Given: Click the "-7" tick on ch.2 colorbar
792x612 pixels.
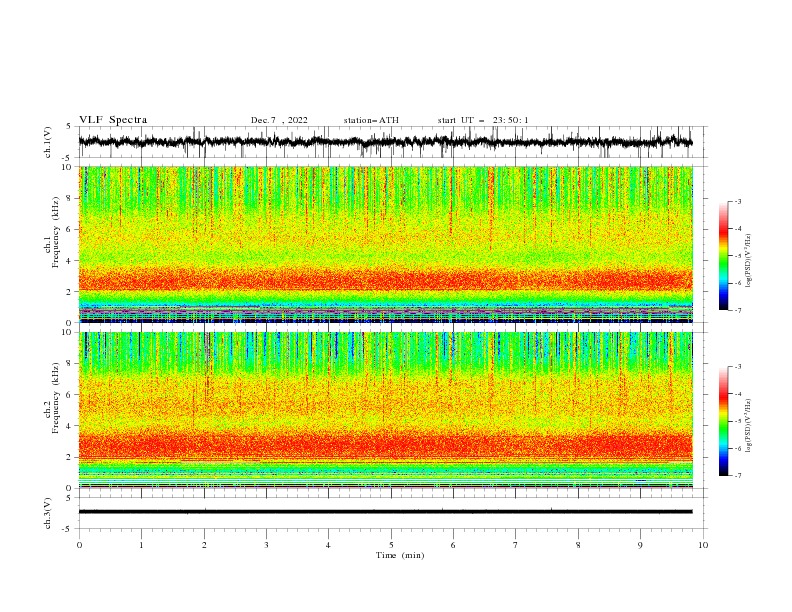Looking at the screenshot, I should click(738, 476).
